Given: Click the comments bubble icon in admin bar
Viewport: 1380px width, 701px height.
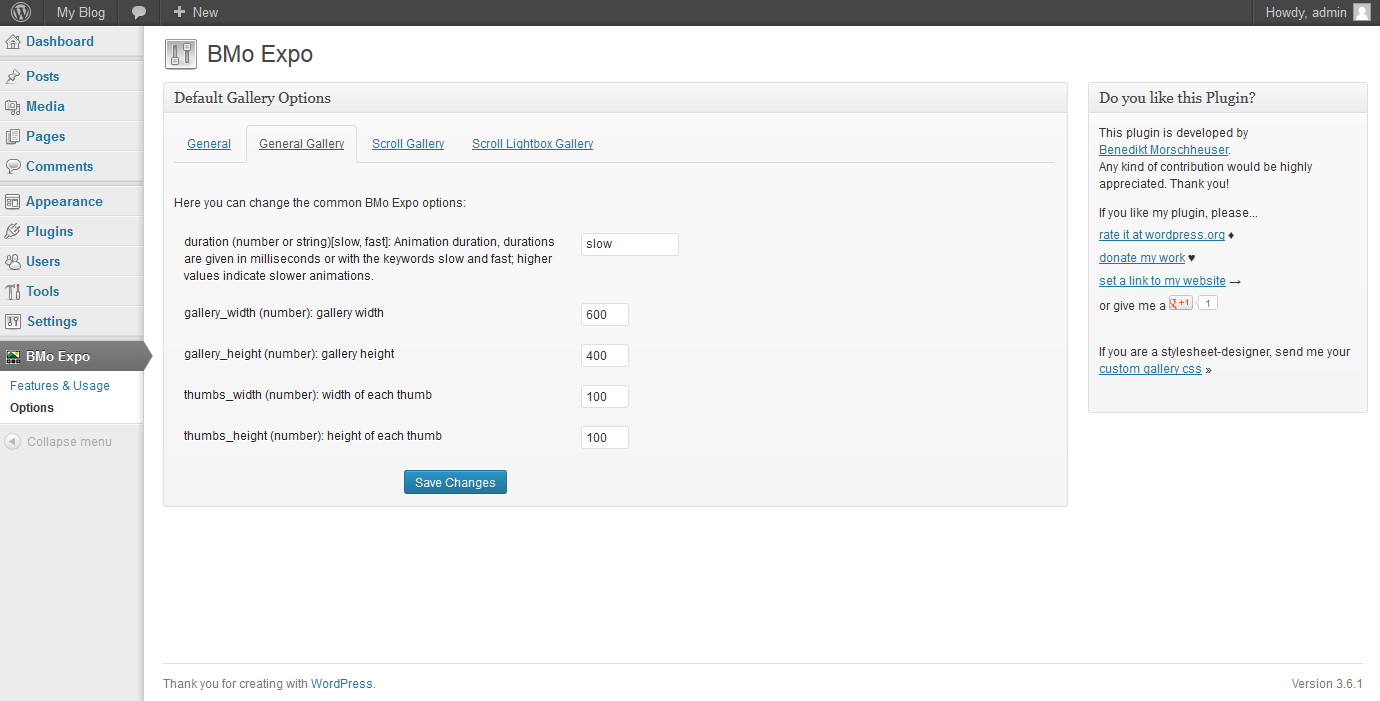Looking at the screenshot, I should pos(139,12).
